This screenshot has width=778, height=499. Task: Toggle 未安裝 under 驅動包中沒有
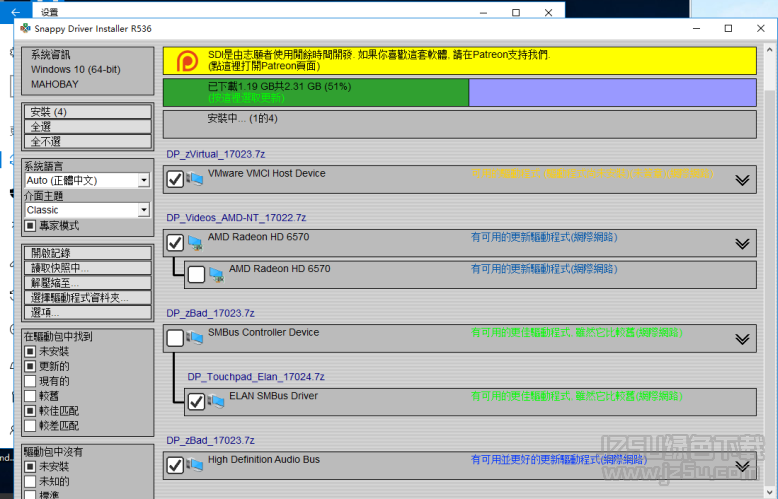pyautogui.click(x=30, y=467)
